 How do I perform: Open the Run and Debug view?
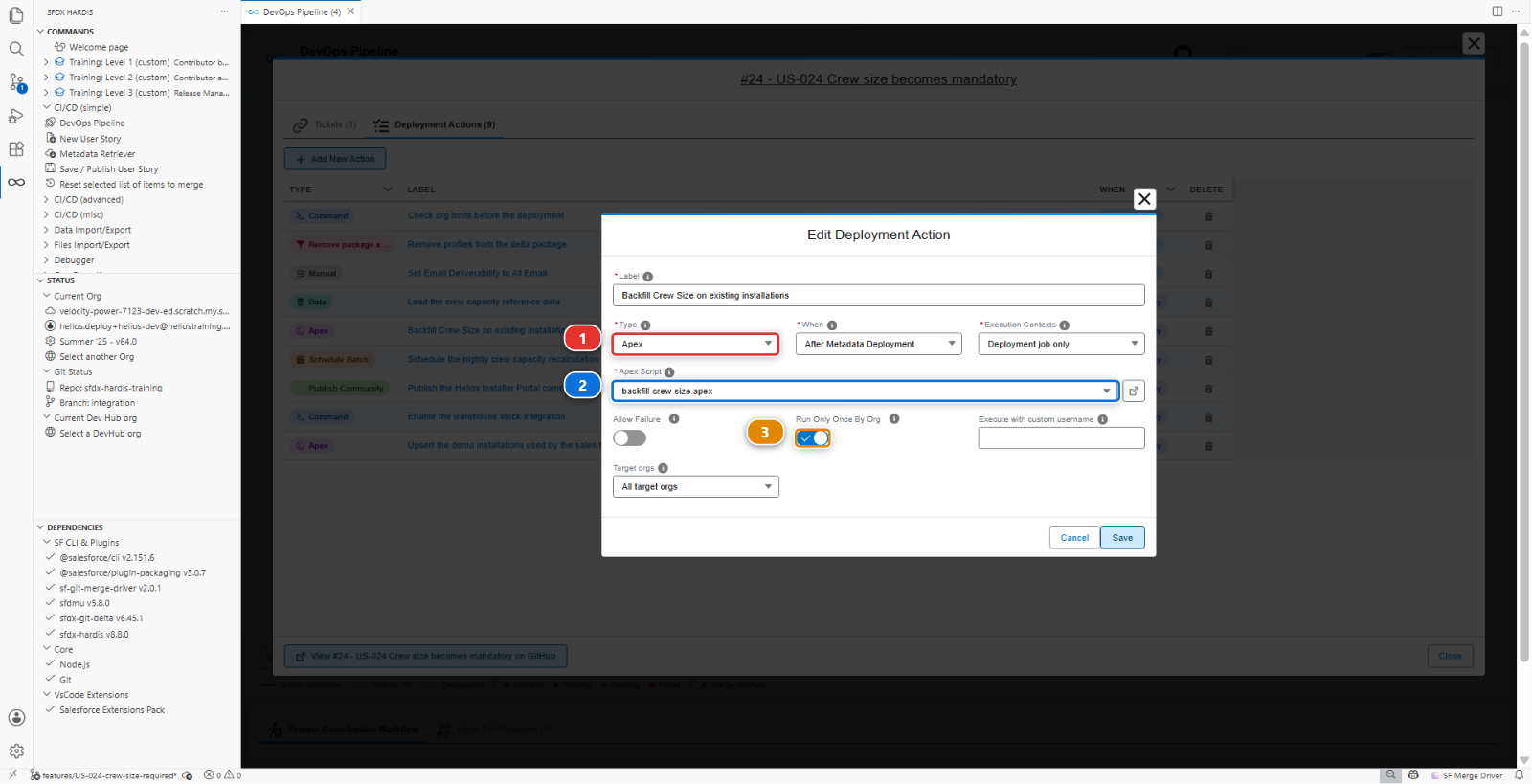tap(16, 116)
